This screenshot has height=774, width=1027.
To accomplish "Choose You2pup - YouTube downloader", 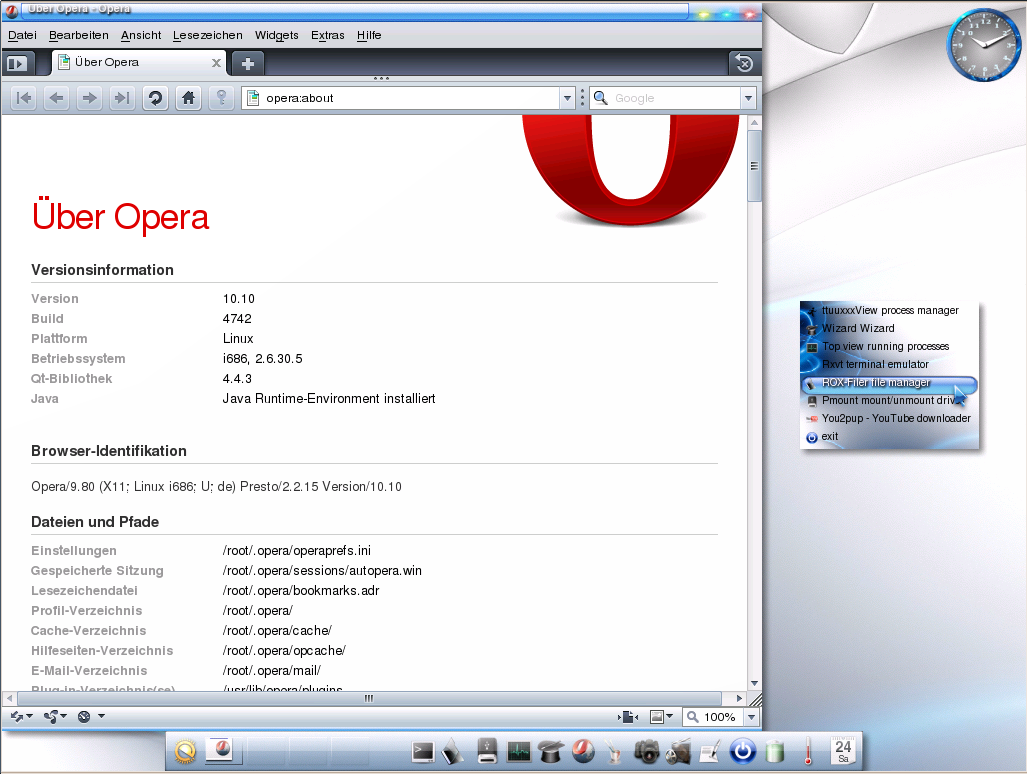I will (889, 418).
